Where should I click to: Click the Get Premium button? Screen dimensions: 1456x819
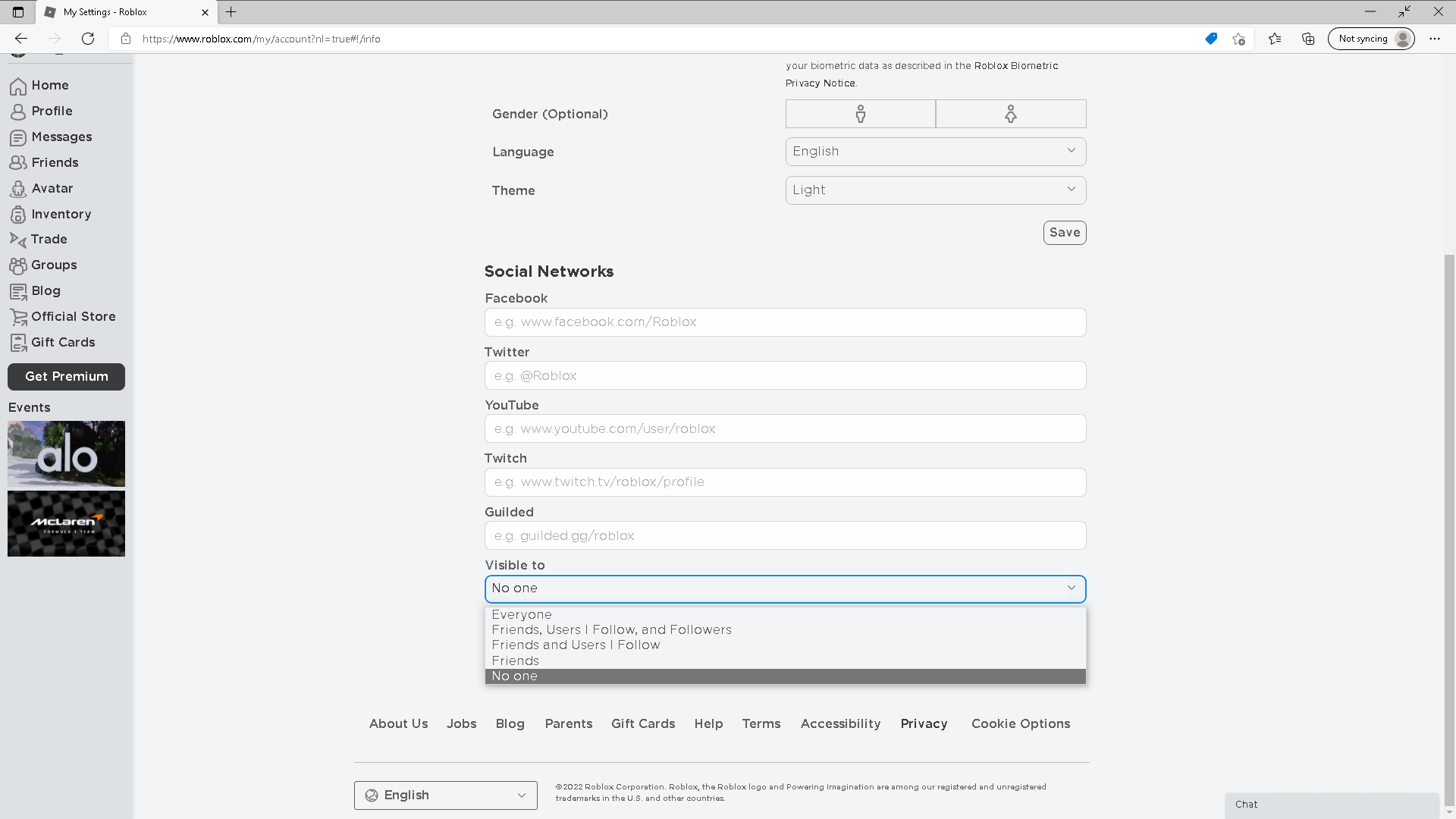coord(66,377)
